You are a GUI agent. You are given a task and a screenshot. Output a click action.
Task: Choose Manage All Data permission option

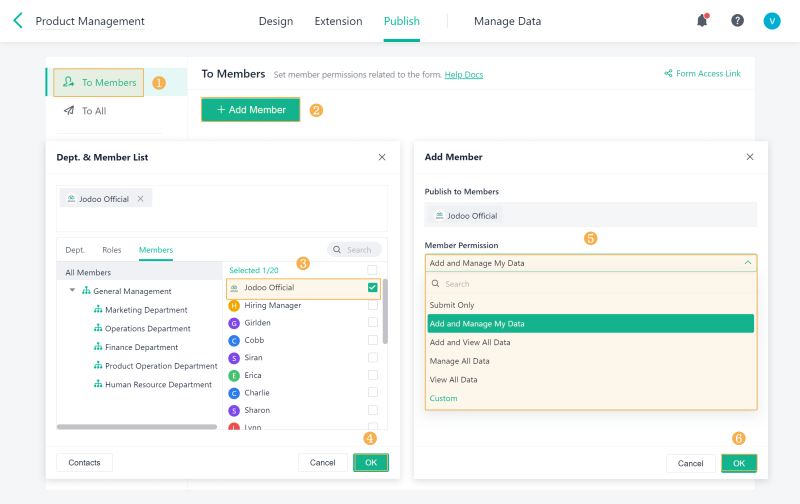click(459, 361)
